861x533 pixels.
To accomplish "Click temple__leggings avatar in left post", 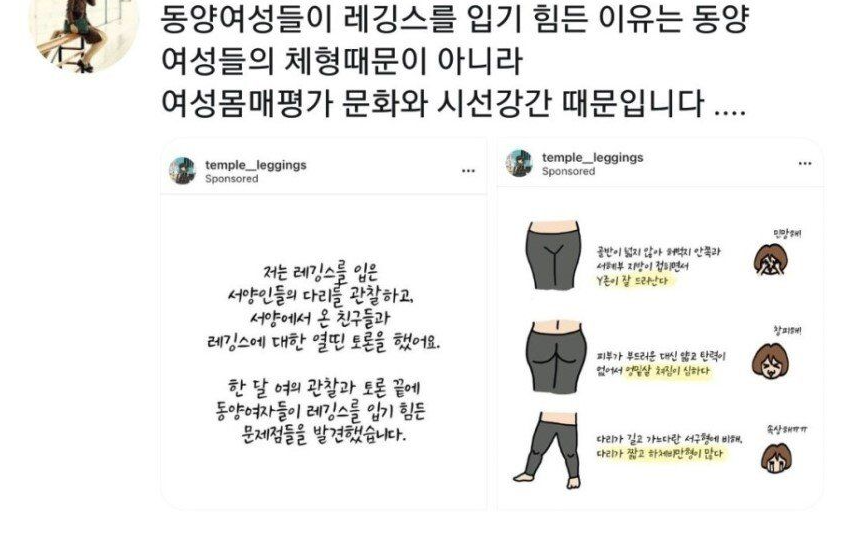I will pos(183,171).
